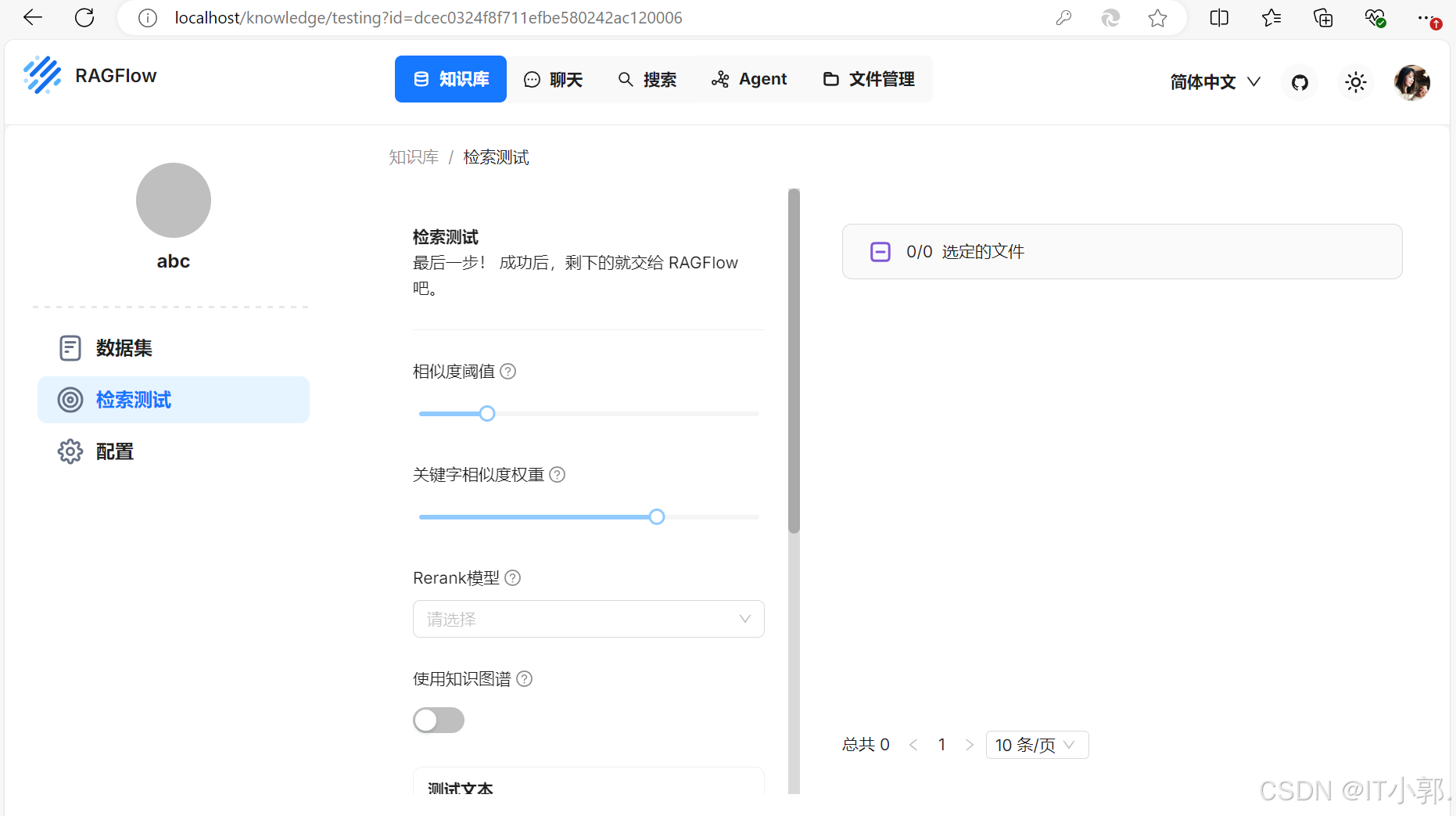
Task: Open the 配置 settings page
Action: click(x=114, y=451)
